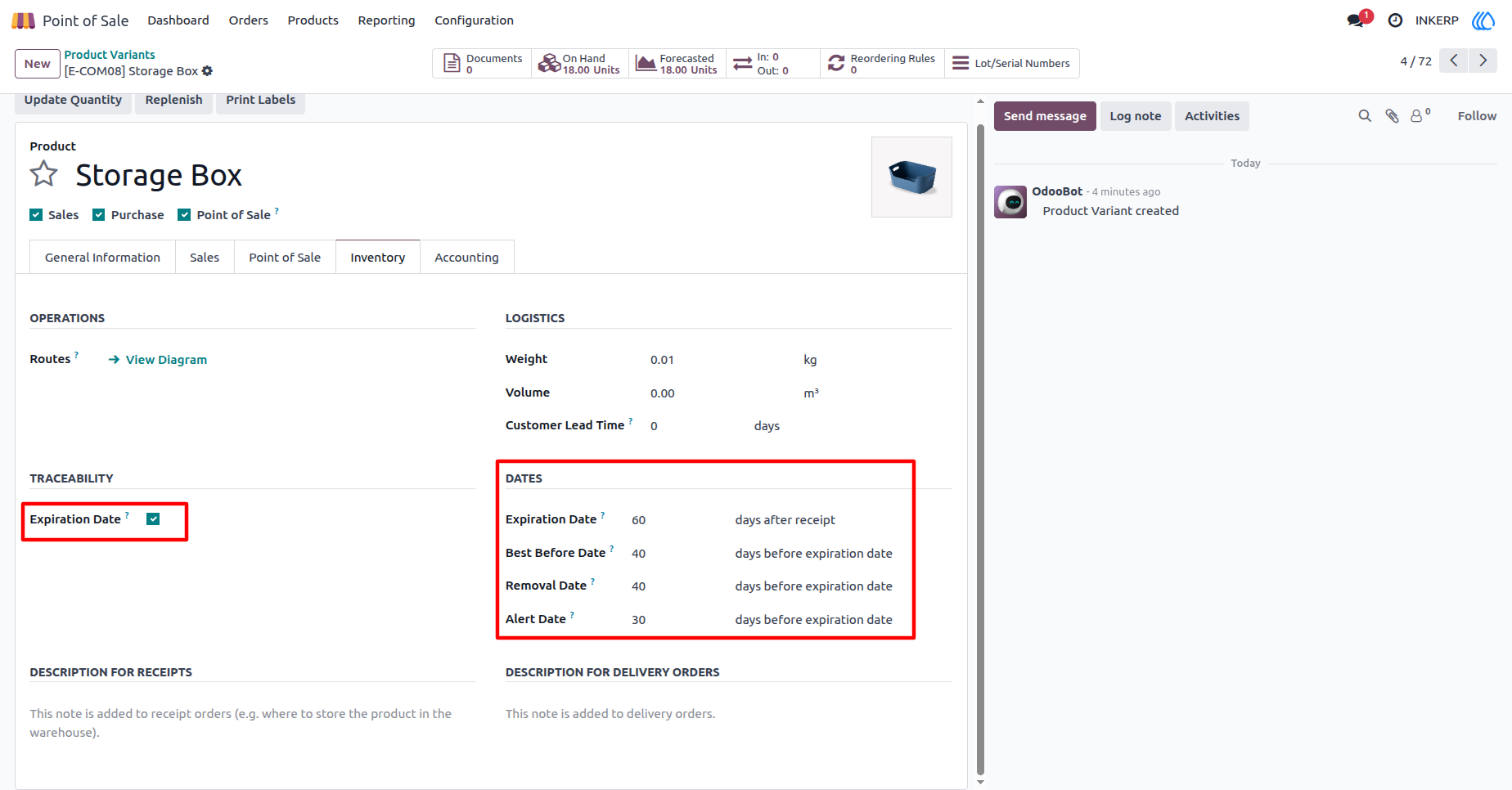The height and width of the screenshot is (790, 1512).
Task: Open the Orders menu
Action: (249, 20)
